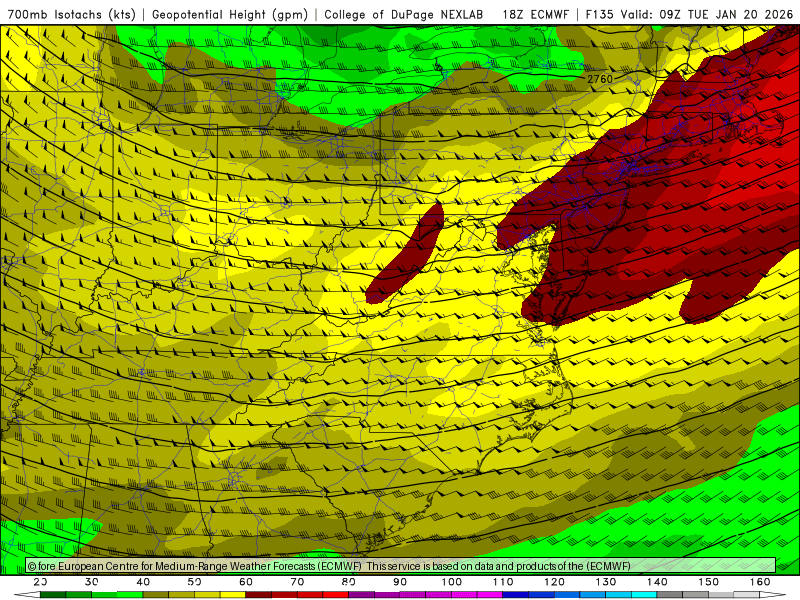Click the "20" color scale label
The image size is (800, 600).
pos(40,582)
